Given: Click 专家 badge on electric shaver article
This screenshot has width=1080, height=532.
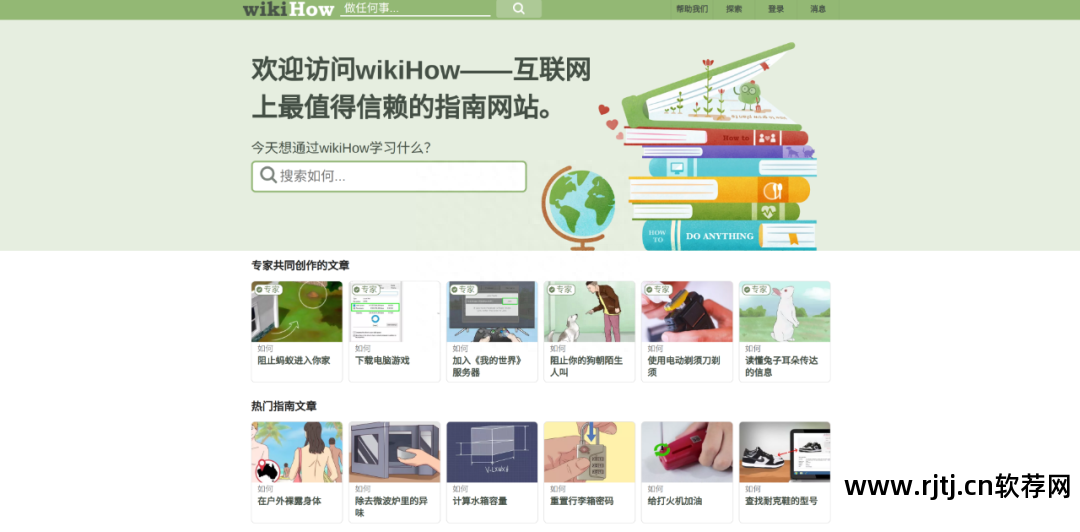Looking at the screenshot, I should tap(658, 289).
